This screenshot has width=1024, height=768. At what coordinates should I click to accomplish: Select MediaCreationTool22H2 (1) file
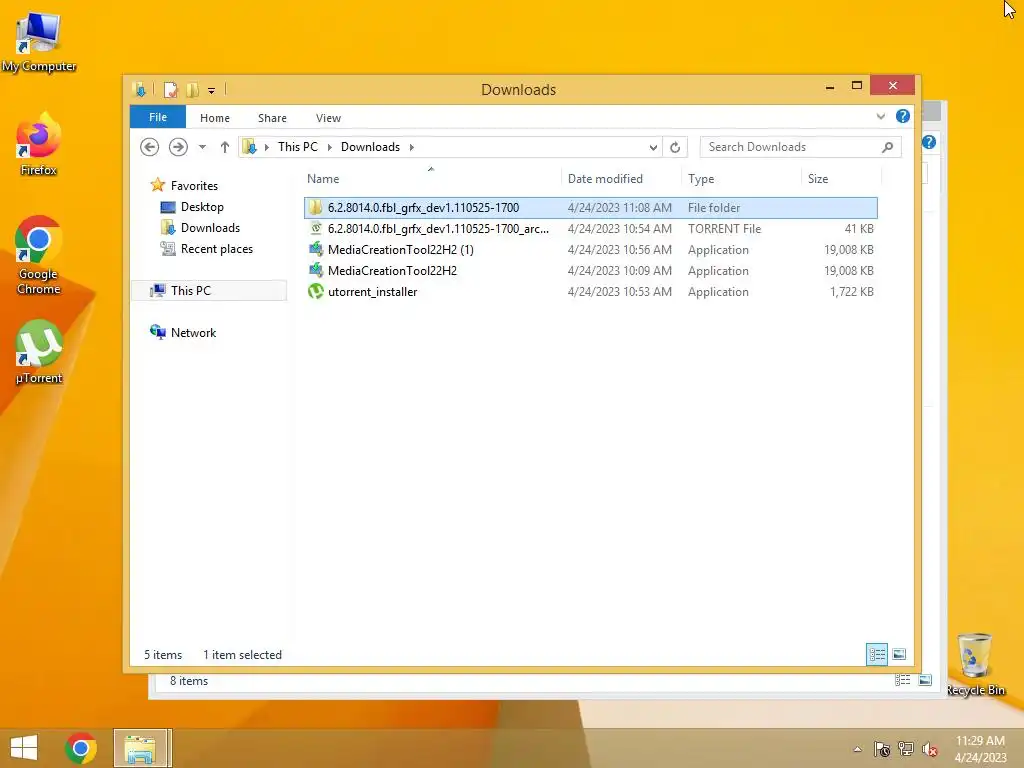tap(590, 249)
